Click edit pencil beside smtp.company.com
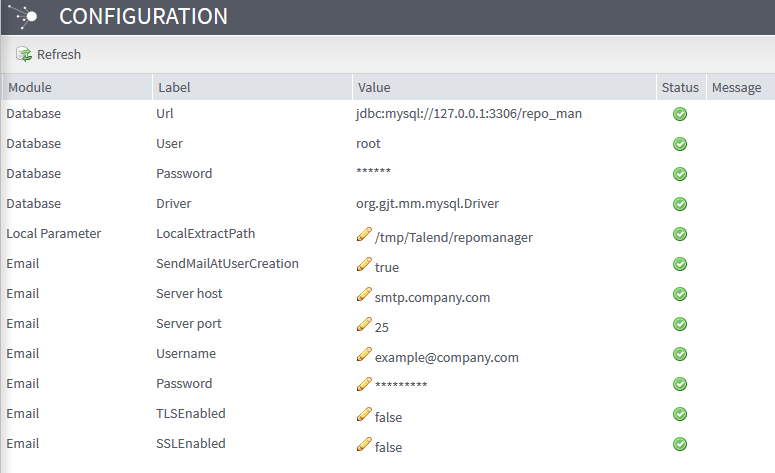This screenshot has width=775, height=473. coord(363,295)
